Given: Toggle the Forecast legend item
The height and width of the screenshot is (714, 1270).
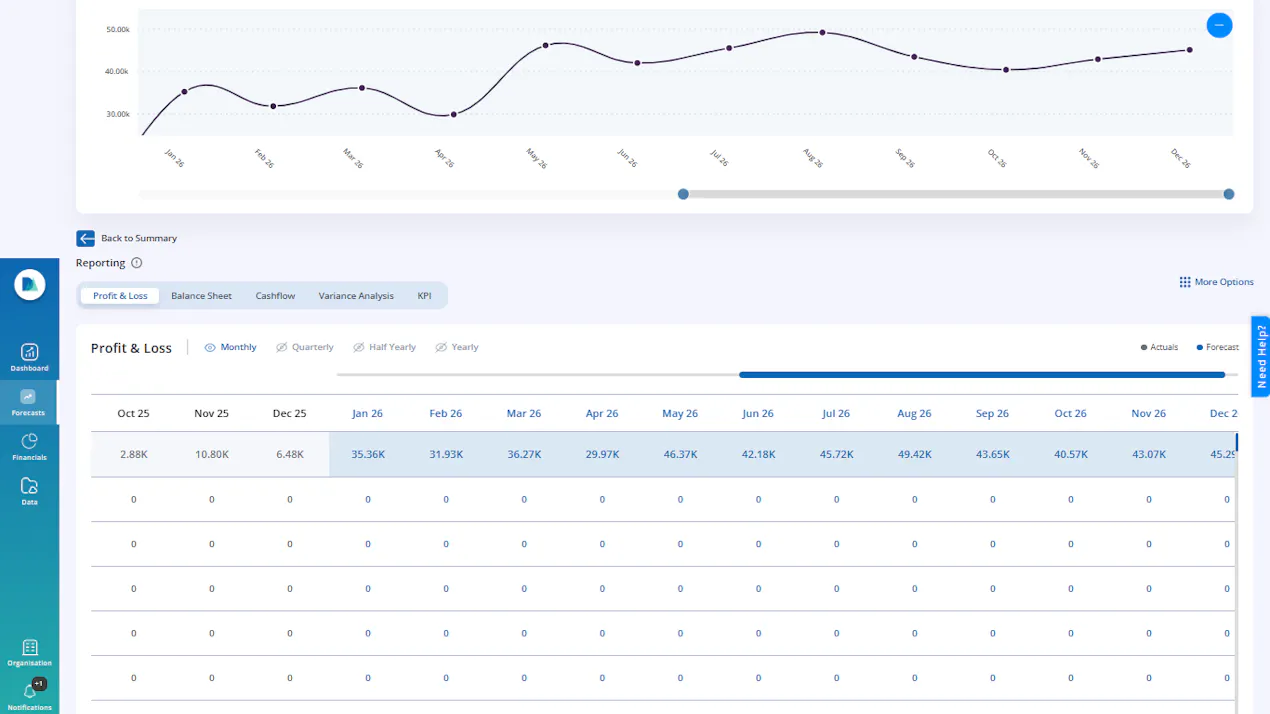Looking at the screenshot, I should click(x=1218, y=347).
